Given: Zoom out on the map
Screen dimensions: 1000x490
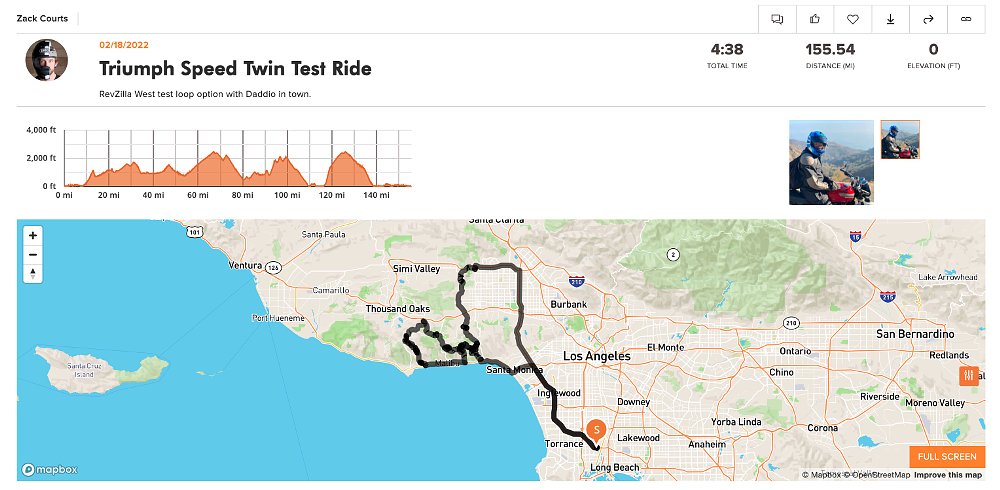Looking at the screenshot, I should [x=33, y=254].
